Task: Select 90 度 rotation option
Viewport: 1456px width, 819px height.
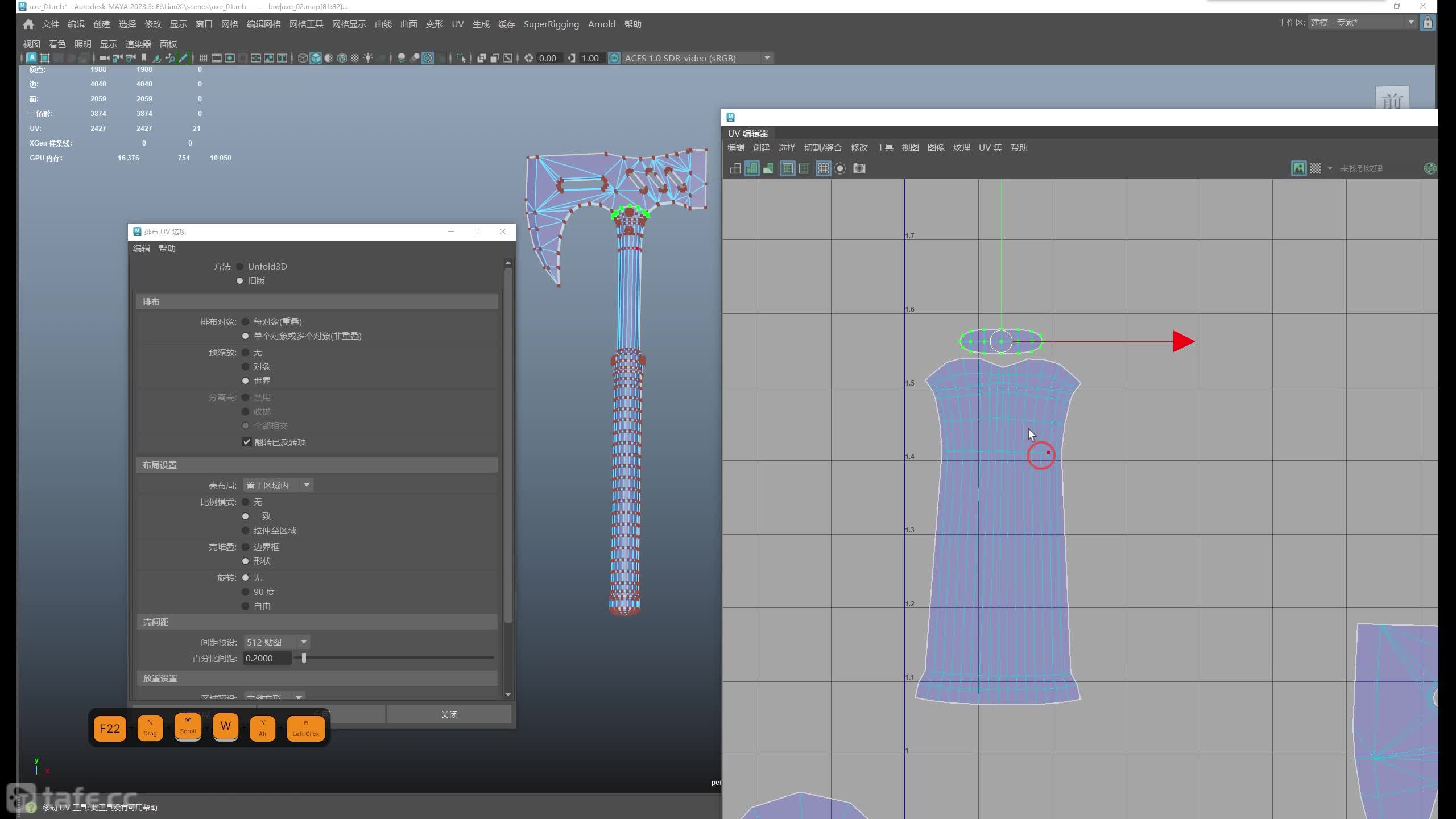Action: pos(246,591)
